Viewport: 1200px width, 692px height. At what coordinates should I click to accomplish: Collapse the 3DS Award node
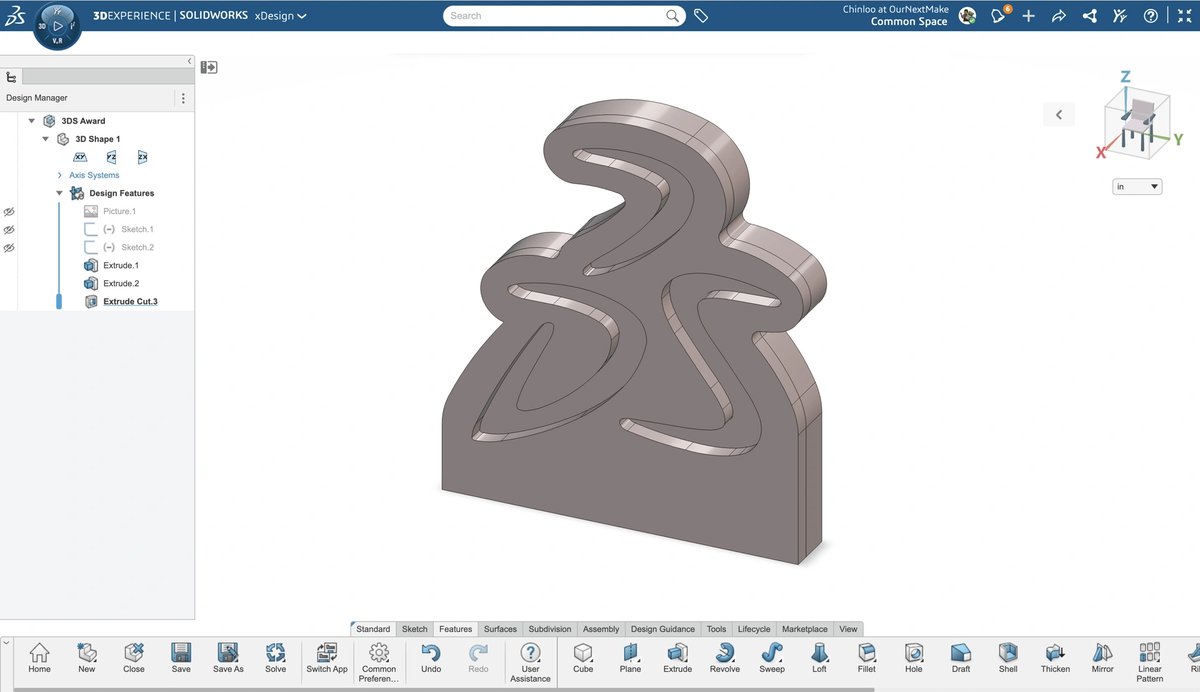(x=31, y=121)
